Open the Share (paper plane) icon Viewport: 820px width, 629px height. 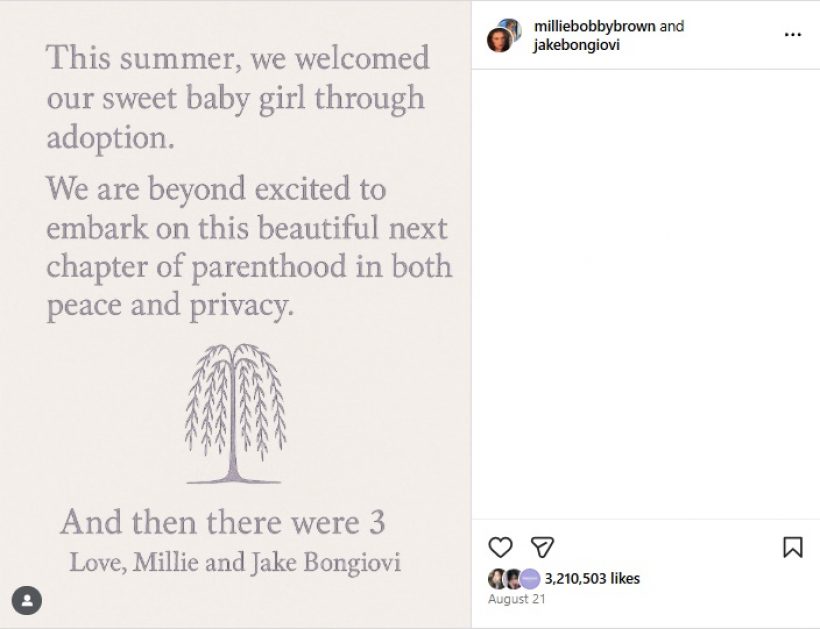point(540,548)
